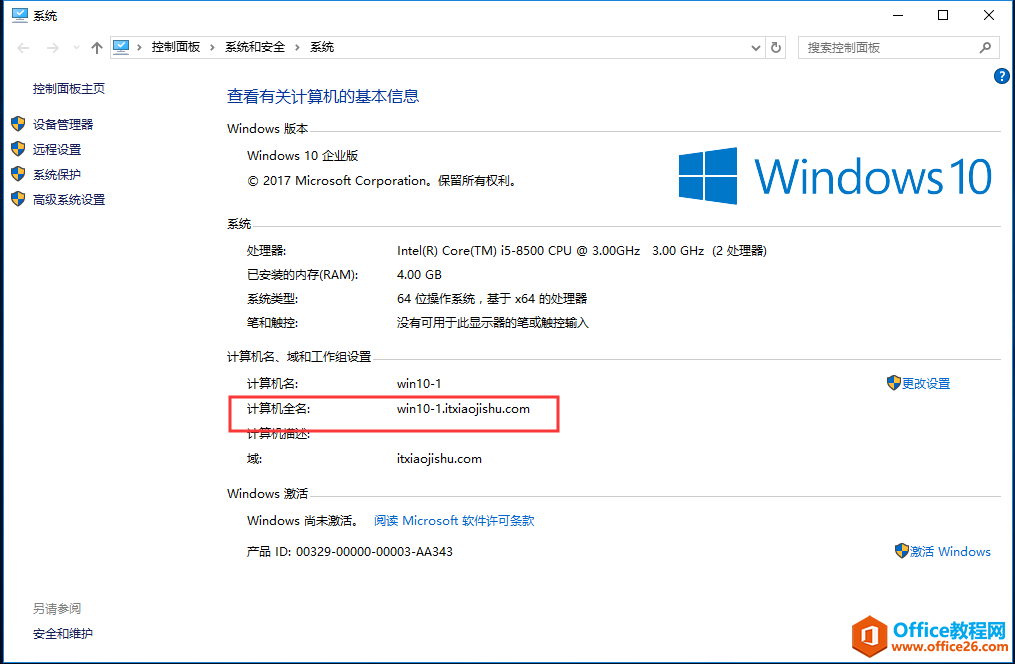Open 控制面板主页 link

[x=69, y=89]
